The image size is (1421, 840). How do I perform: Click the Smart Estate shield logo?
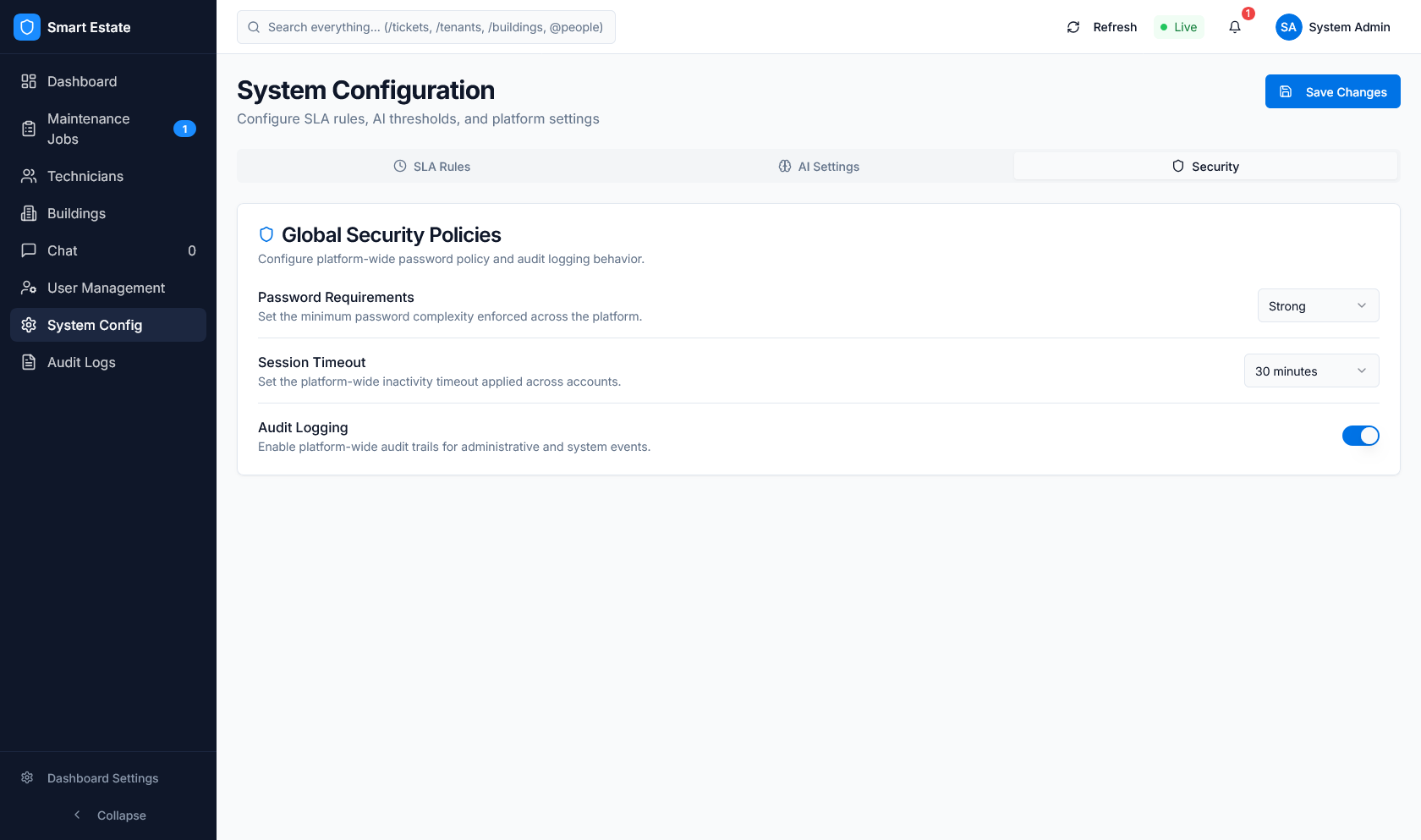pyautogui.click(x=26, y=27)
